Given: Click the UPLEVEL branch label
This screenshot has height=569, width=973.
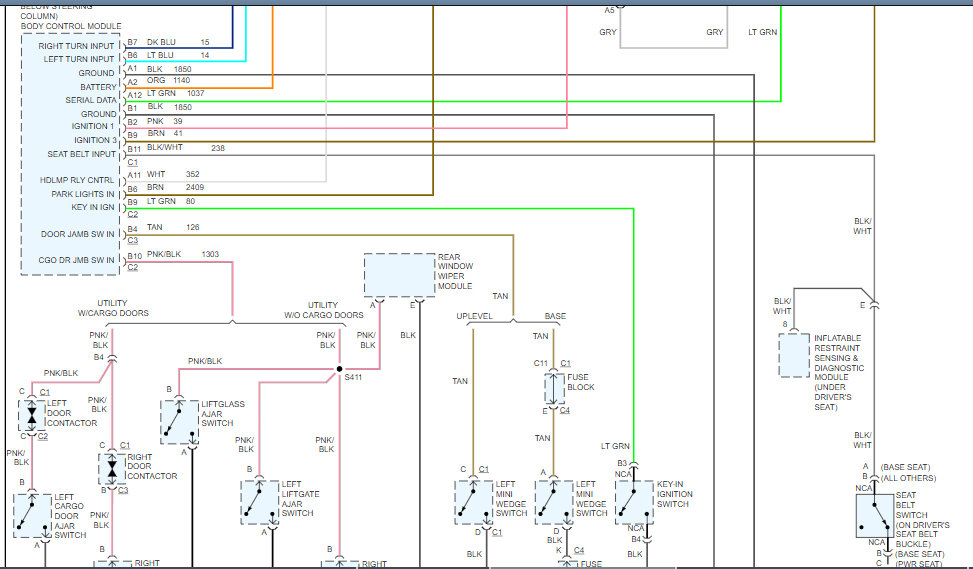Looking at the screenshot, I should [x=474, y=315].
